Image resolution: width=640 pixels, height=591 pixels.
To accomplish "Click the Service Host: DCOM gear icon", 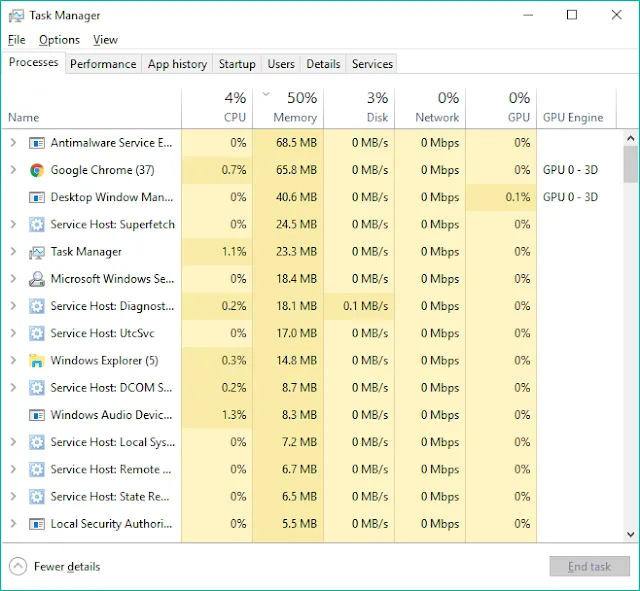I will (x=37, y=388).
